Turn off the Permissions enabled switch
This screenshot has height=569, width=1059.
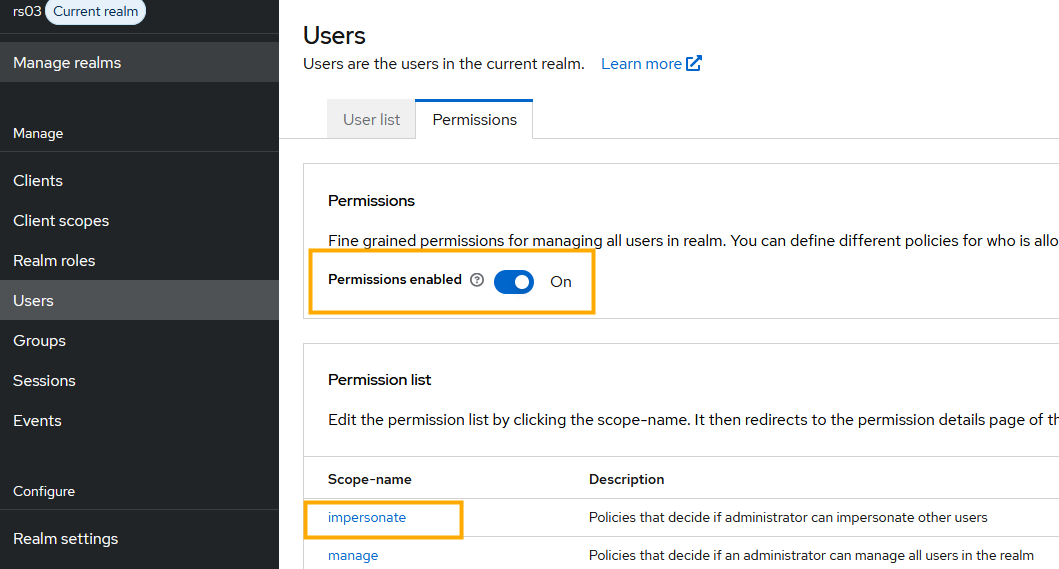pos(514,282)
